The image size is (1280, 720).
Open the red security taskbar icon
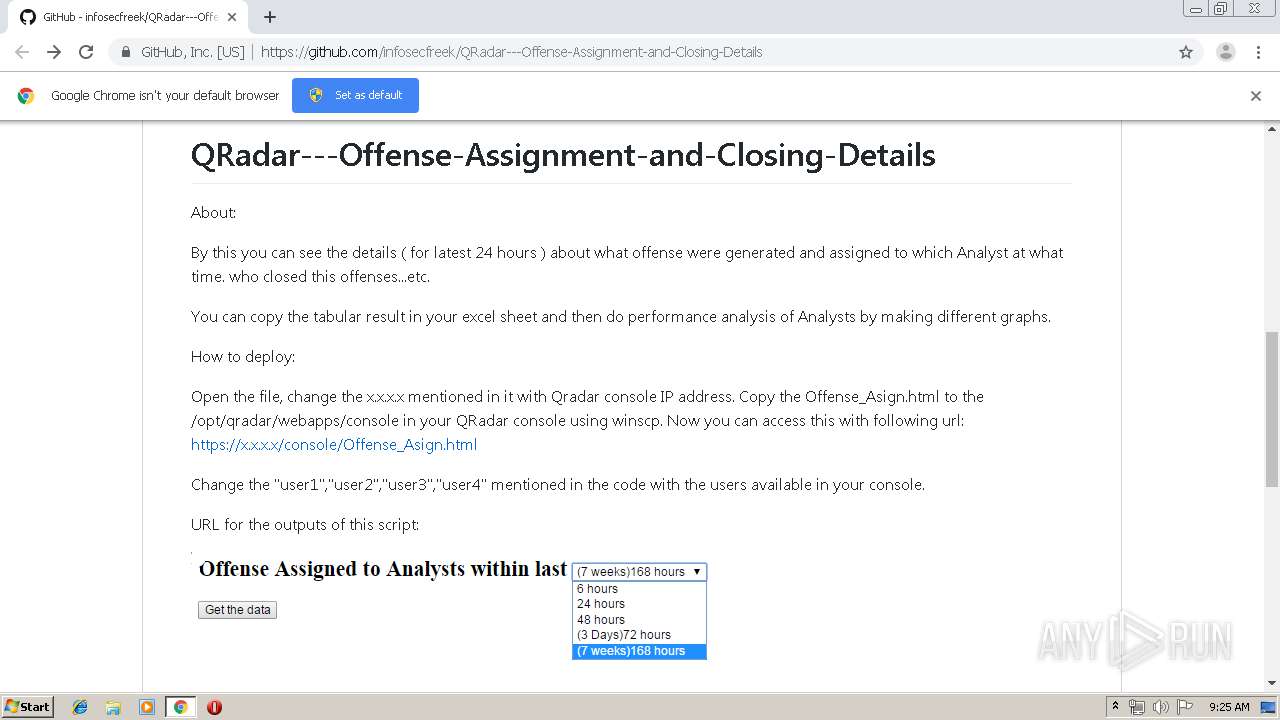coord(214,707)
